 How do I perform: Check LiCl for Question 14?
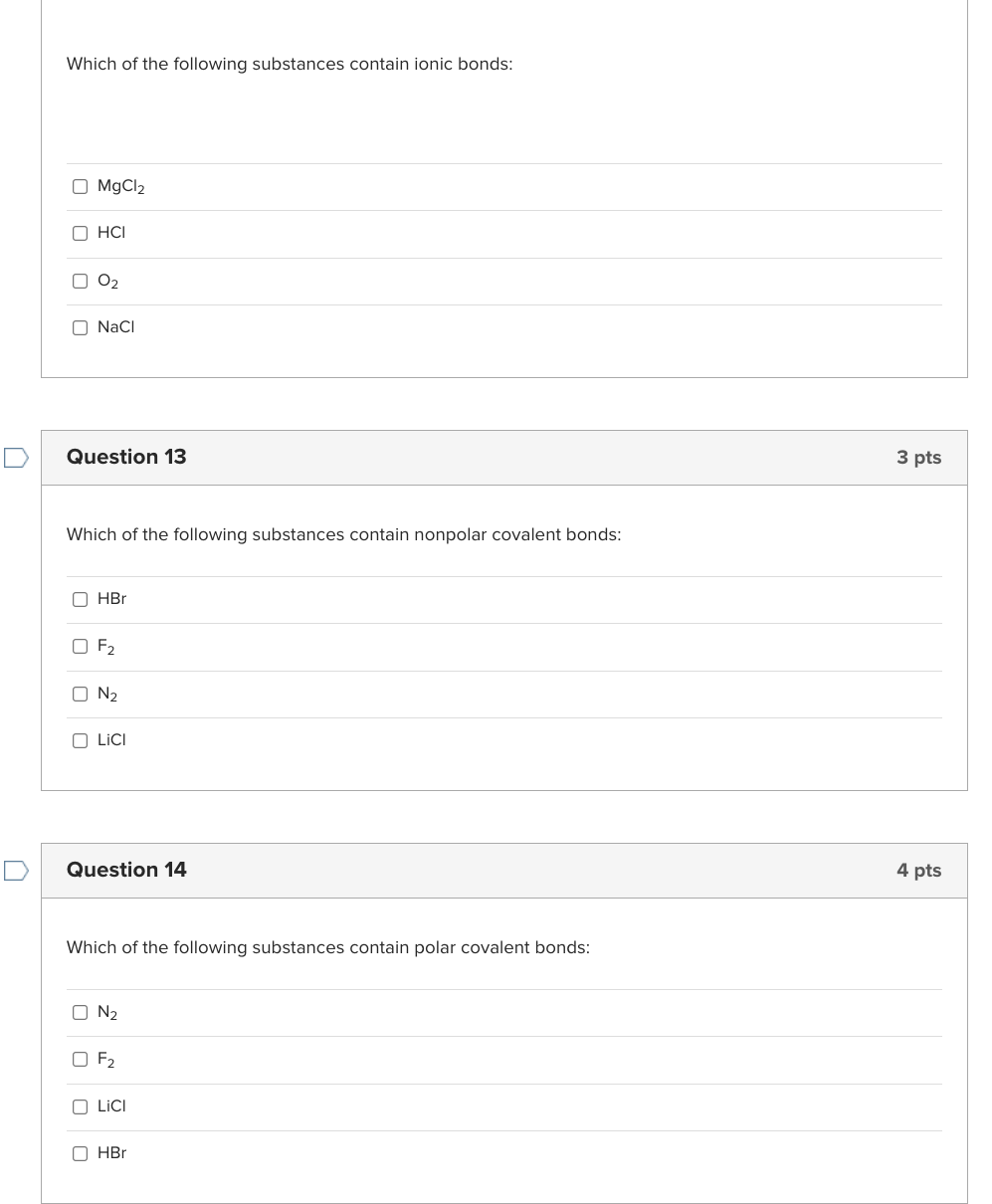coord(80,1106)
